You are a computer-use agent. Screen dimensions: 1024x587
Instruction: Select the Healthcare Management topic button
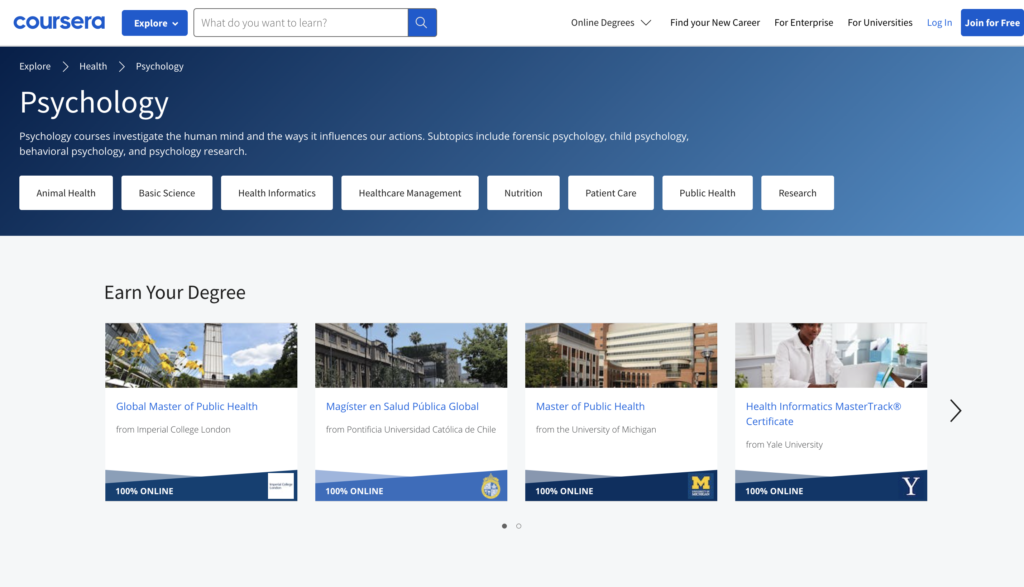click(x=409, y=193)
